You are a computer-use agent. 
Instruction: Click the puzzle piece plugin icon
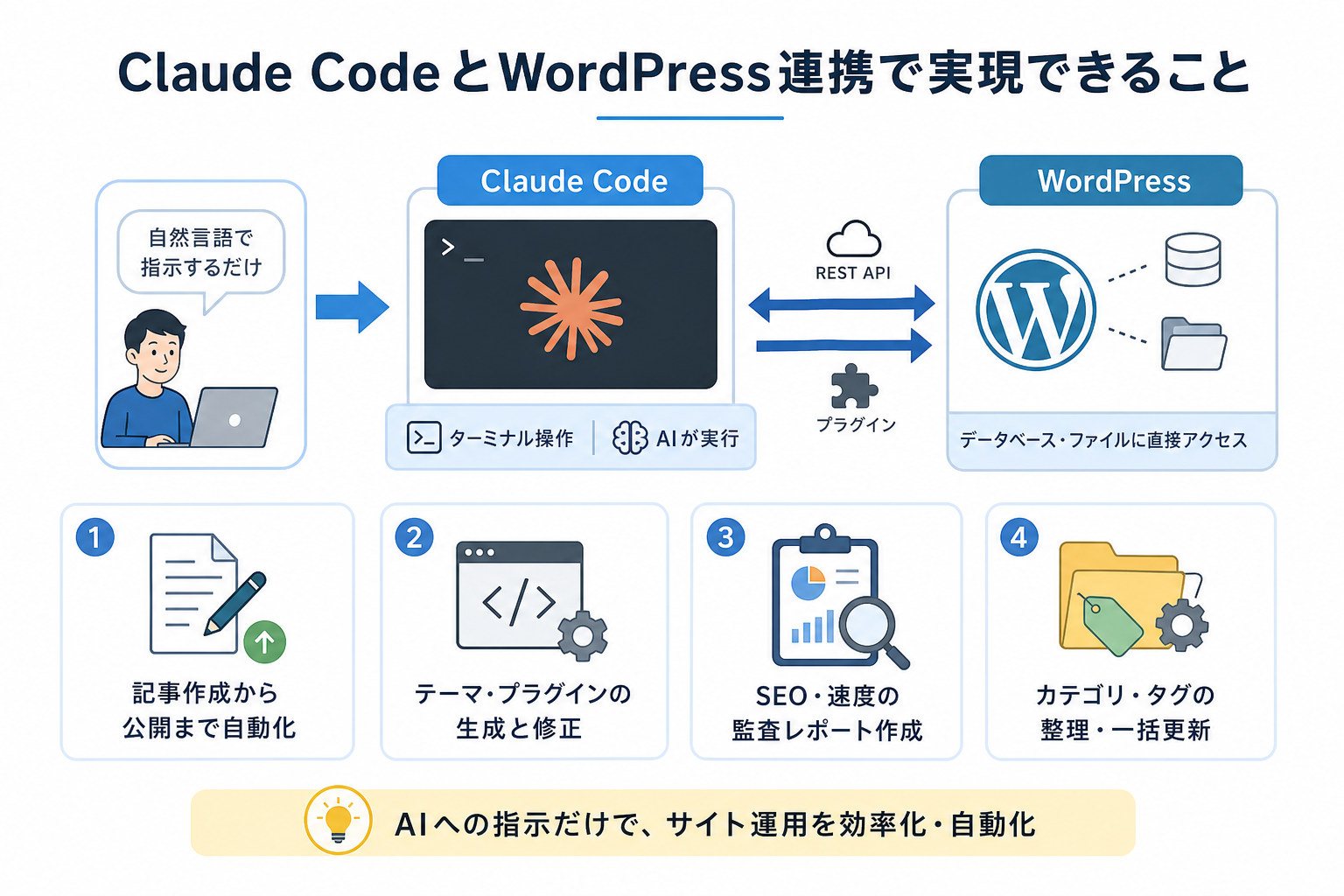click(854, 387)
